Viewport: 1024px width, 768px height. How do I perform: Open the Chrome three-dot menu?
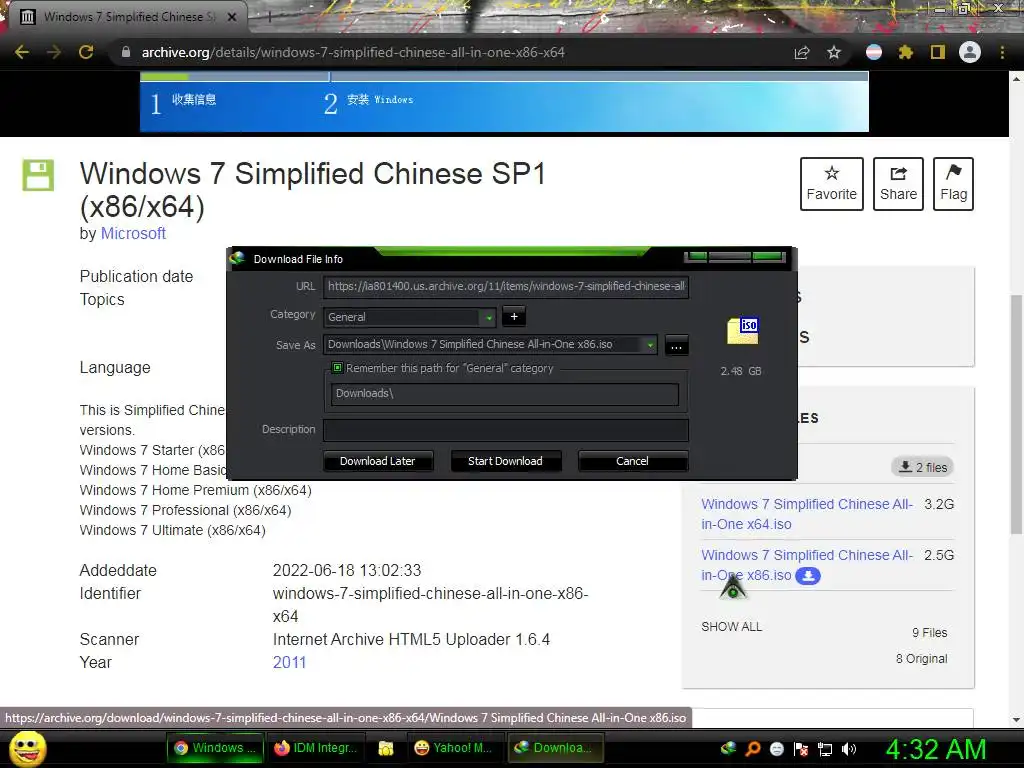(1002, 52)
